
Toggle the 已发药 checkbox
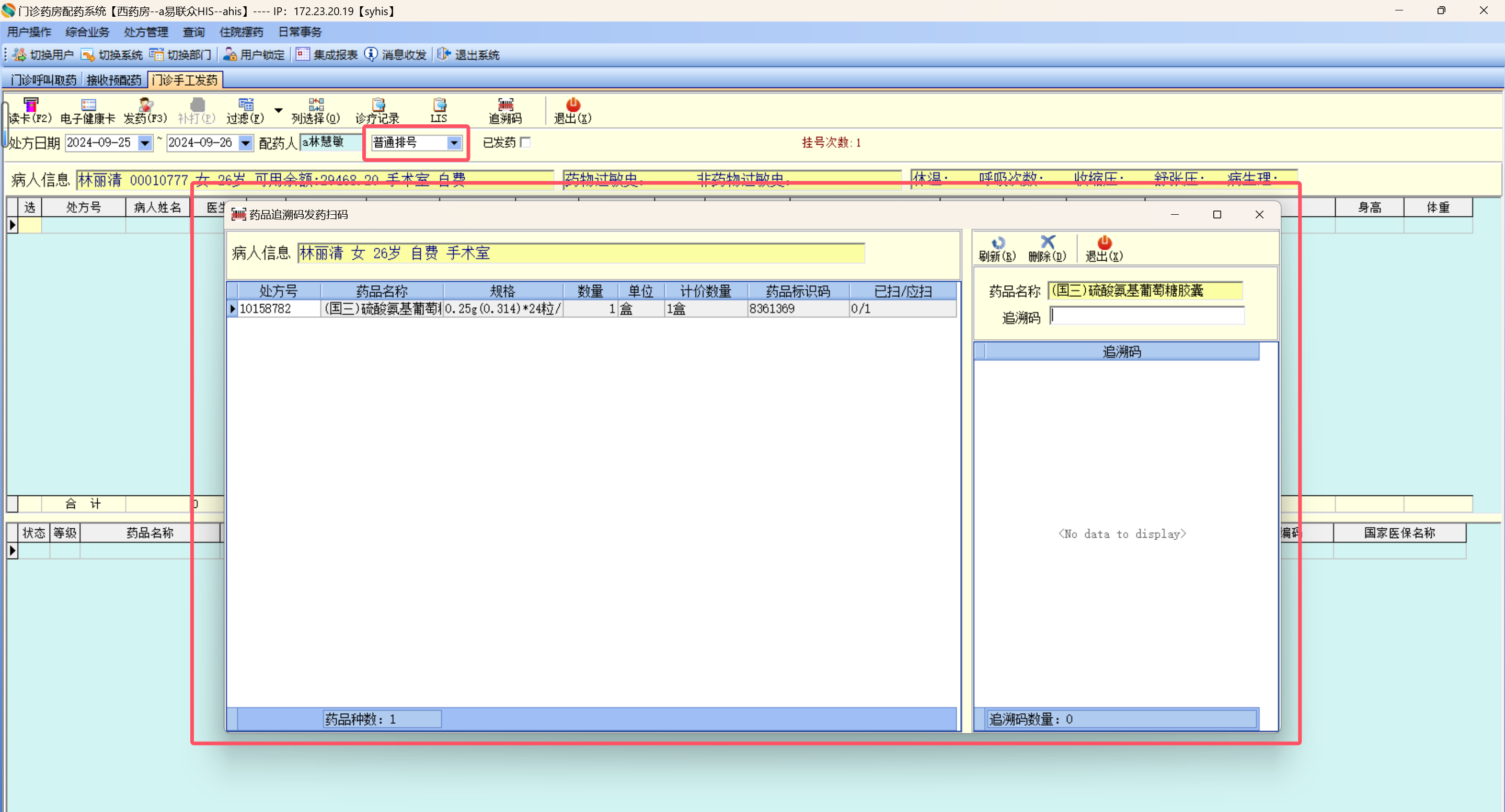[525, 143]
